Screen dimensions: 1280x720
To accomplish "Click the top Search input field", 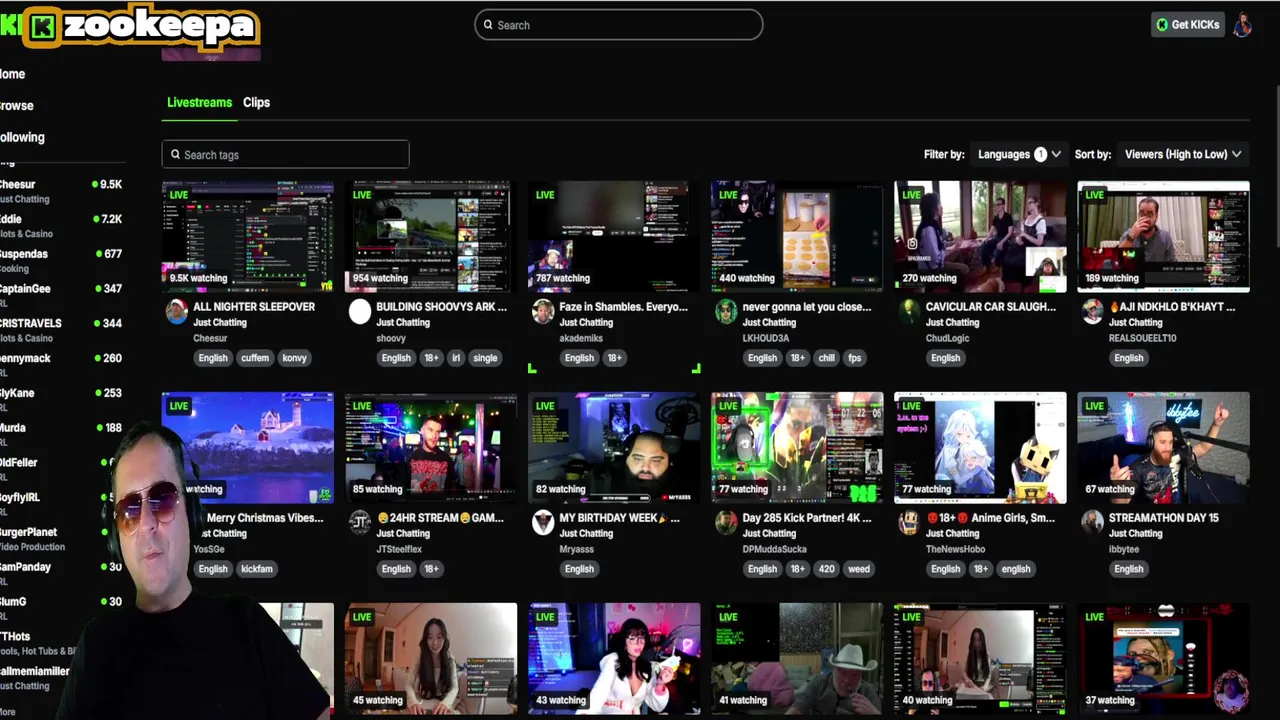I will click(x=619, y=25).
